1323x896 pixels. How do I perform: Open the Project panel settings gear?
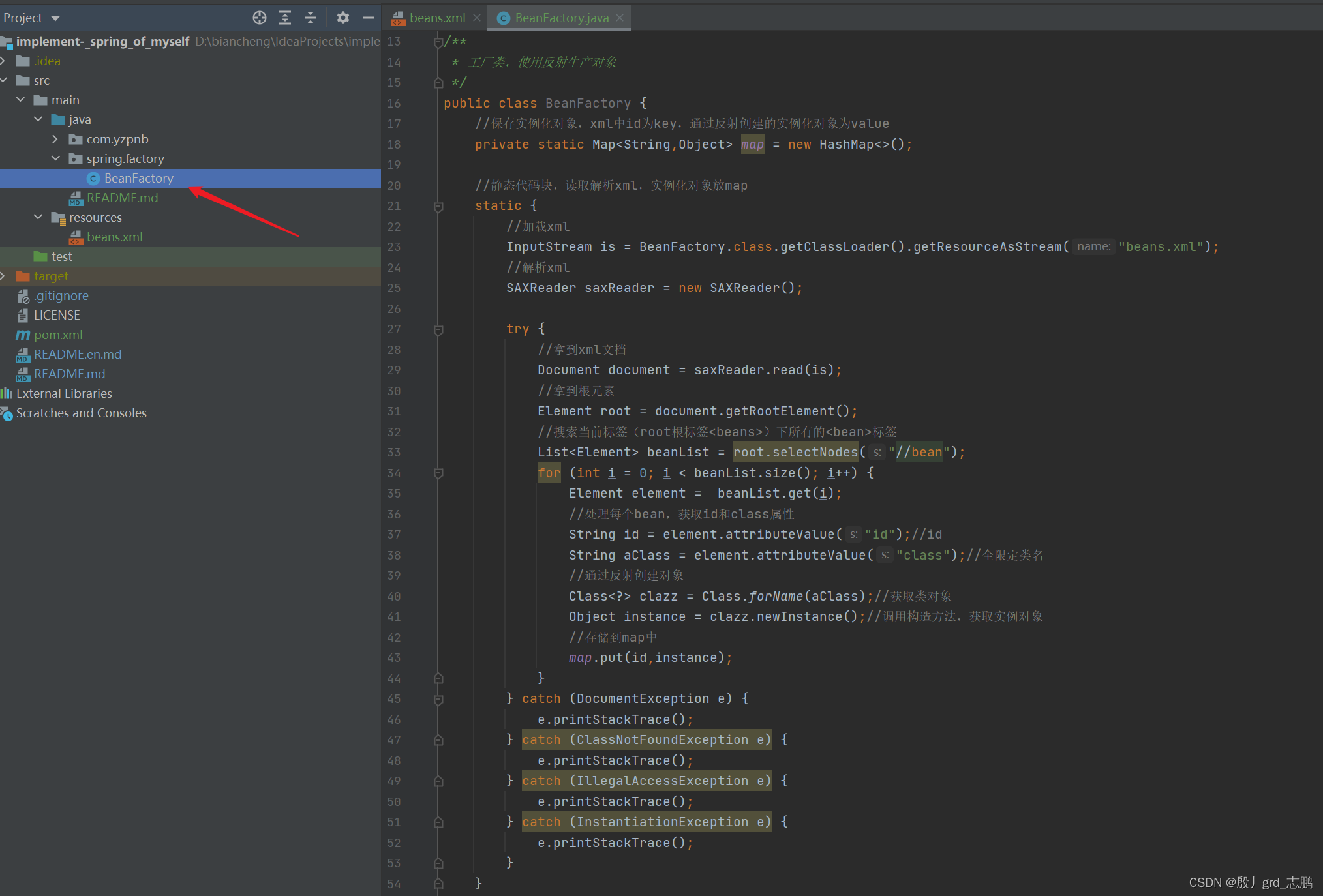[x=343, y=18]
